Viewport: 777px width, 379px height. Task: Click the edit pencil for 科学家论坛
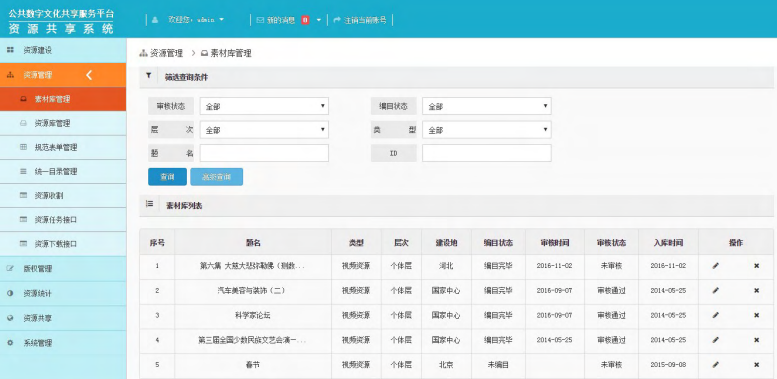point(715,315)
